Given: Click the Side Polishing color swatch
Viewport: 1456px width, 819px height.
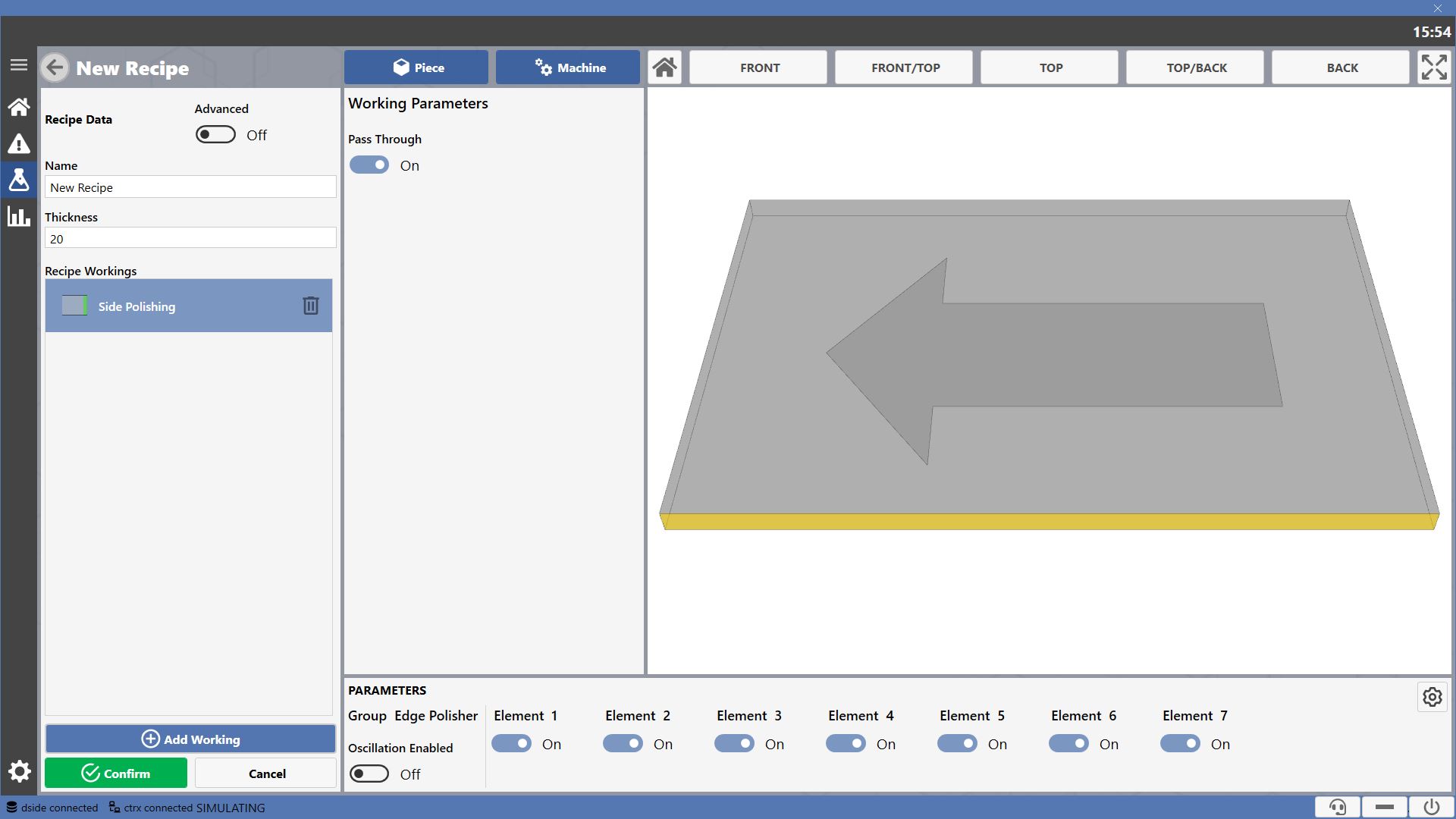Looking at the screenshot, I should (74, 306).
